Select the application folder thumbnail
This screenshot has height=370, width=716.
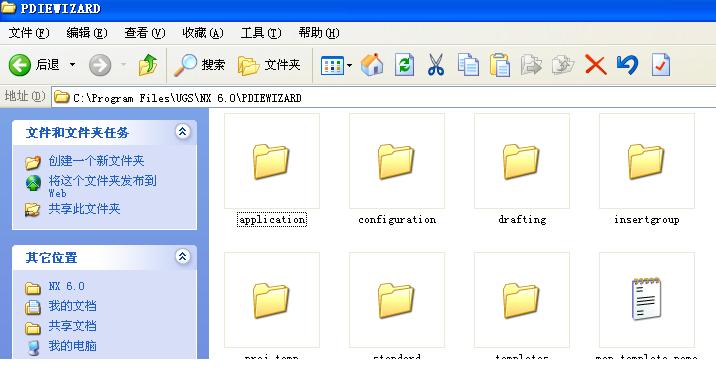click(x=272, y=161)
